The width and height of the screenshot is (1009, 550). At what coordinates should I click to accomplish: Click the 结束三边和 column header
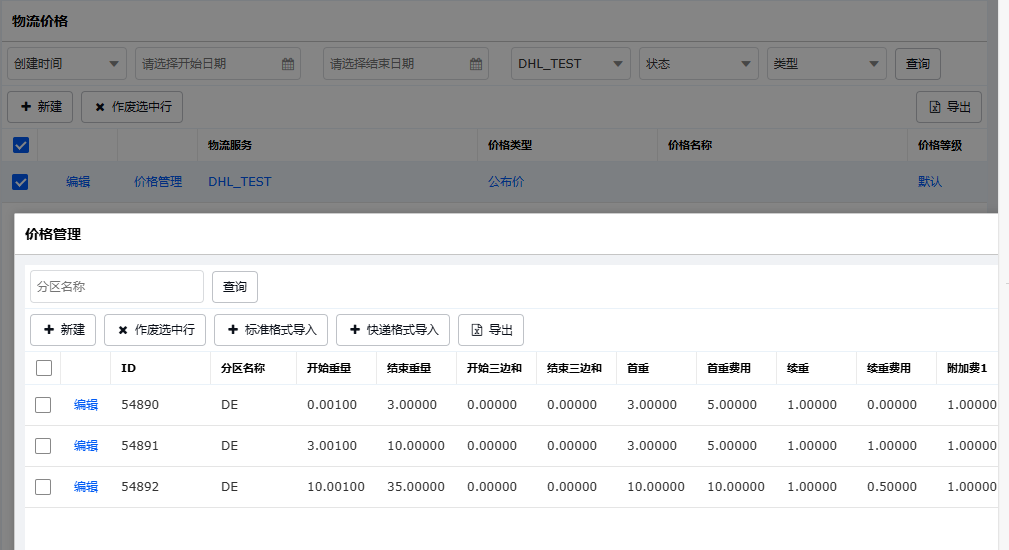click(x=574, y=368)
